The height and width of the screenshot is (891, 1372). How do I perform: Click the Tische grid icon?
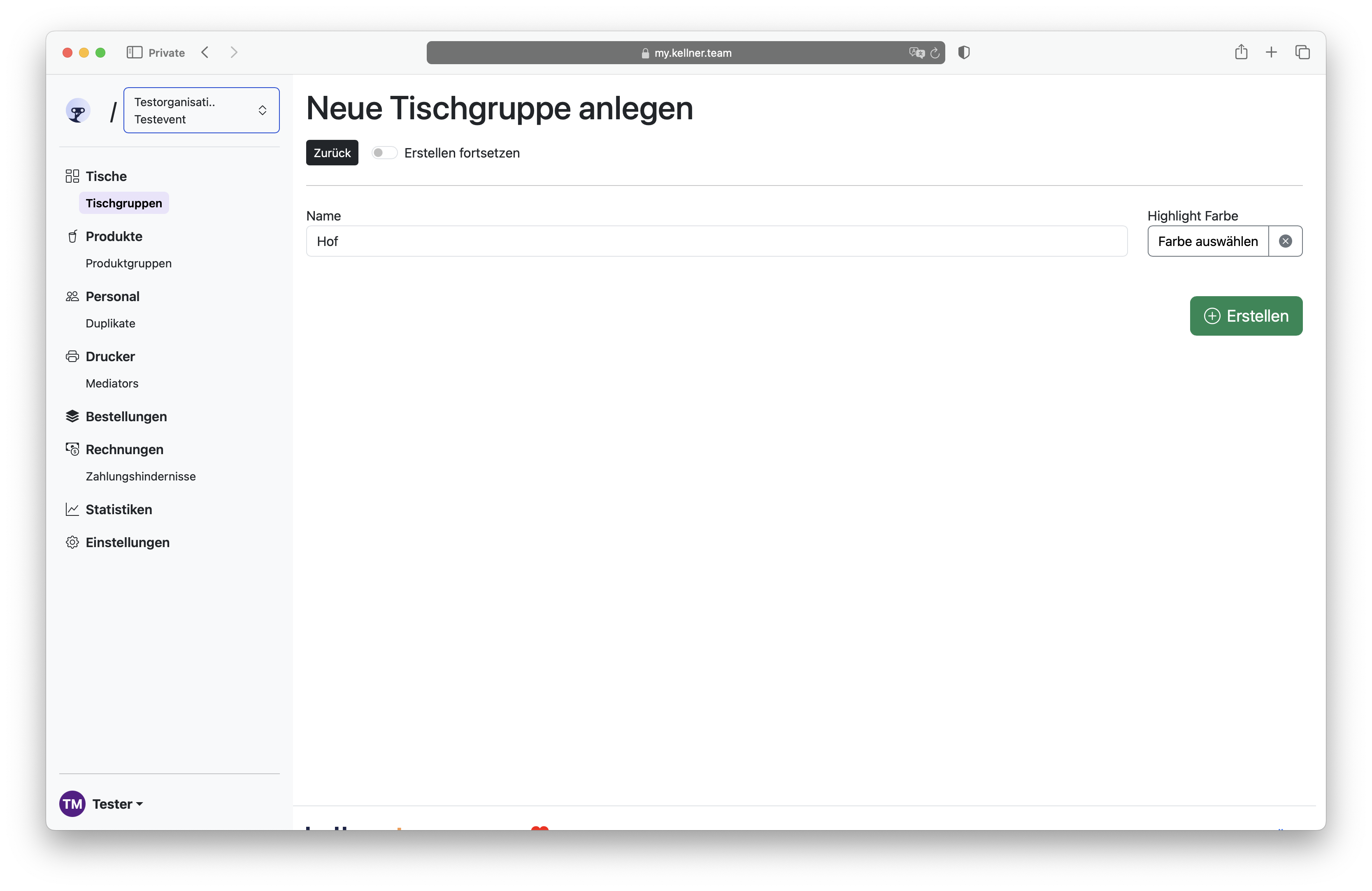72,176
